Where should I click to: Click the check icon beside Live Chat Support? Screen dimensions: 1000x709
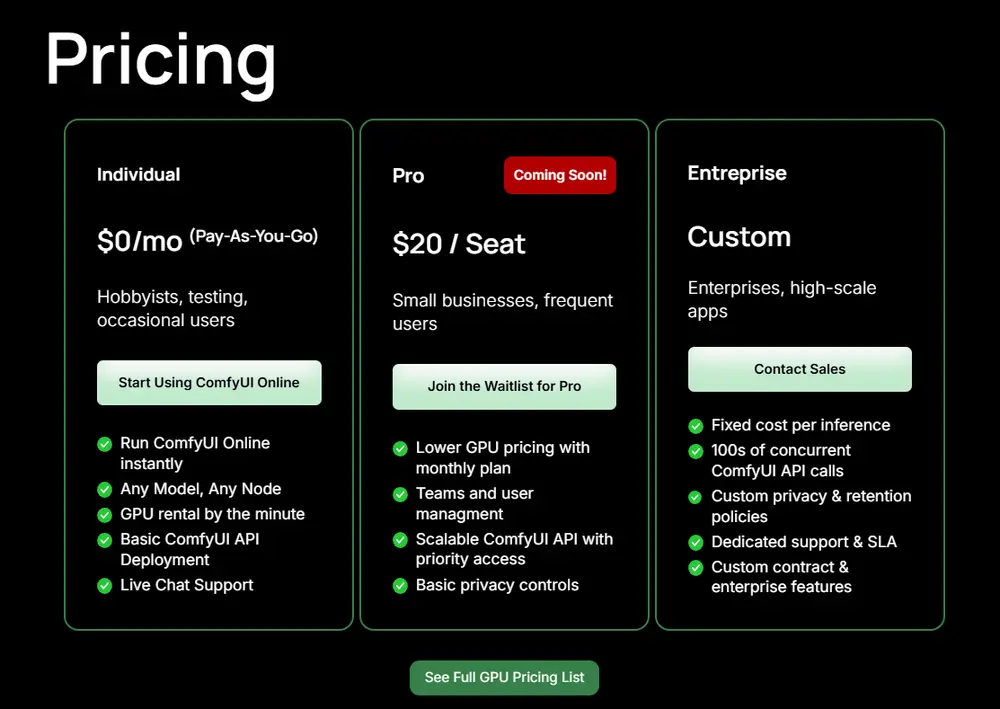pos(105,585)
